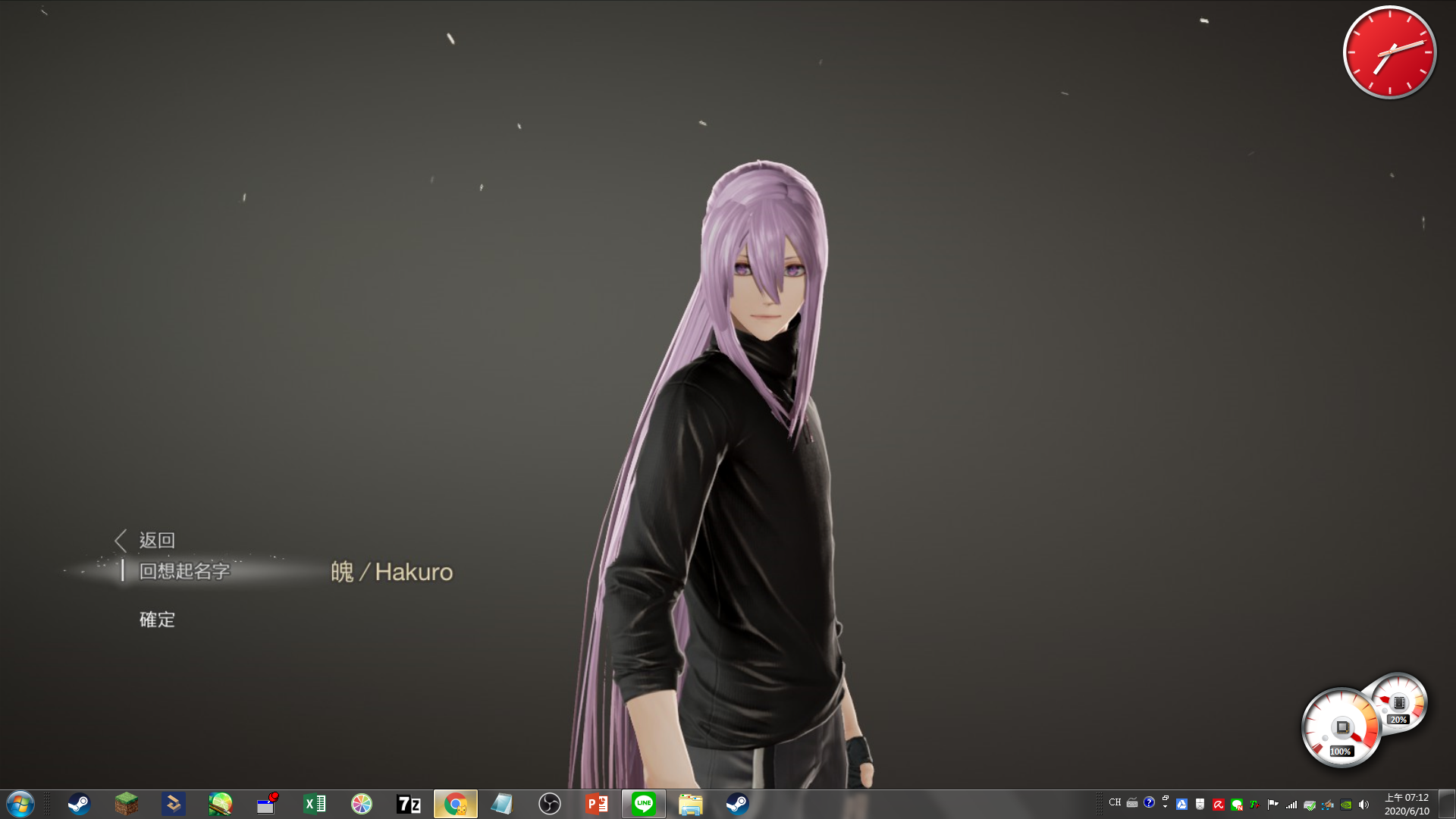This screenshot has width=1456, height=819.
Task: Confirm with the 確定 option
Action: pos(157,620)
